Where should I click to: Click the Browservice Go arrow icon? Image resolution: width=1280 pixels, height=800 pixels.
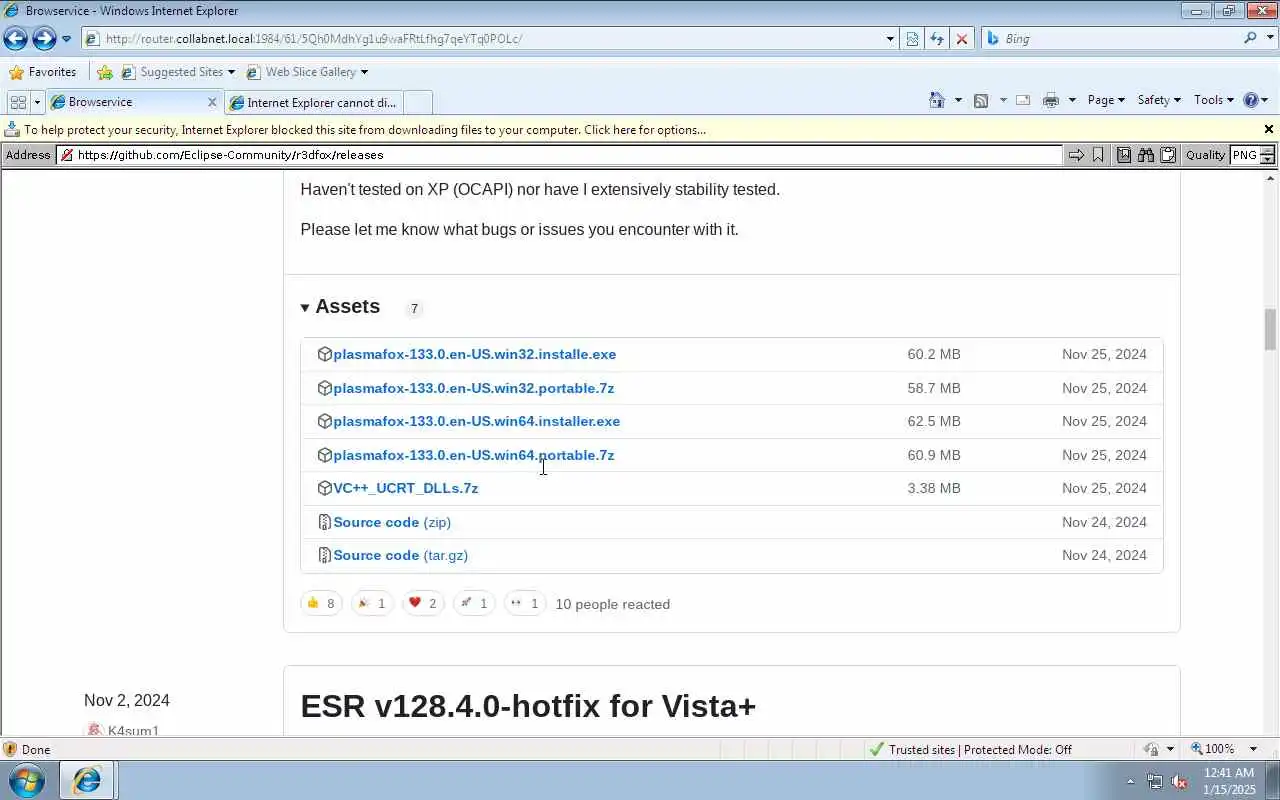tap(1076, 155)
